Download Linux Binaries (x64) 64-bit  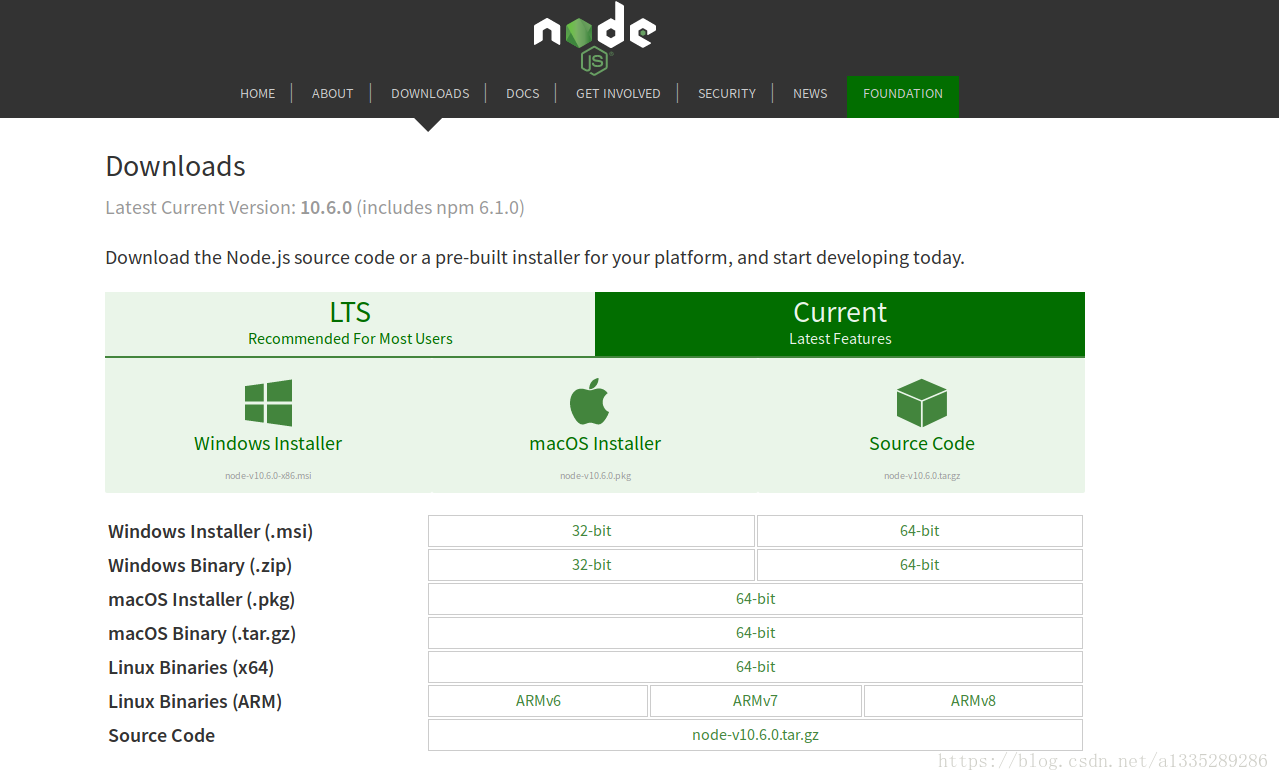pos(755,667)
